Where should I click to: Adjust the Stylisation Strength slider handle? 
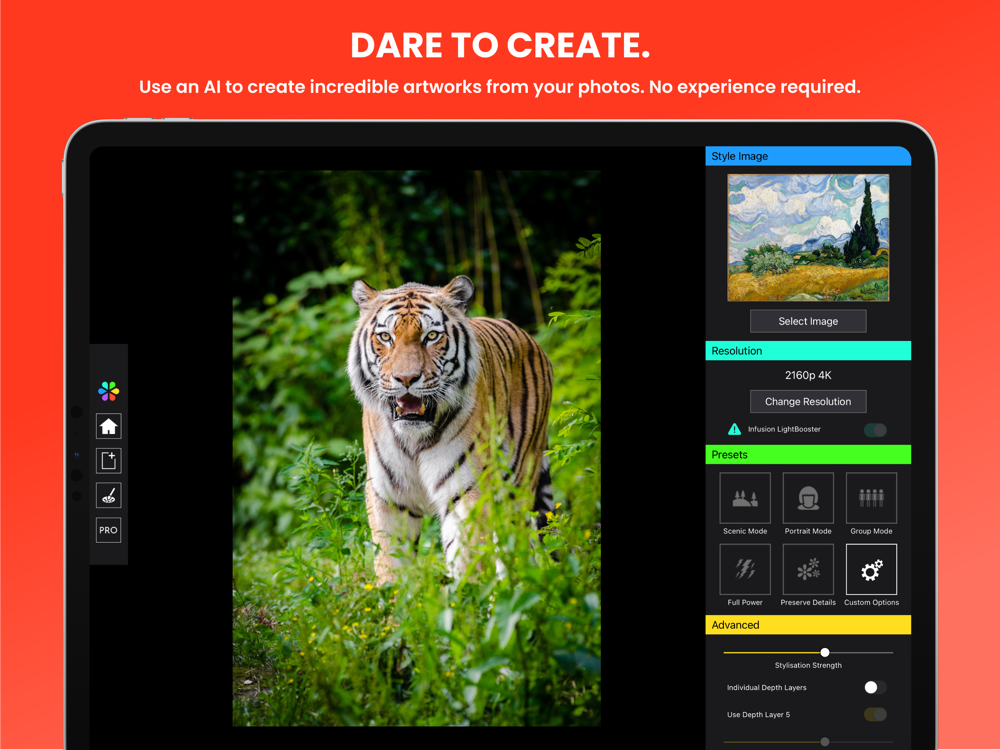(x=825, y=652)
